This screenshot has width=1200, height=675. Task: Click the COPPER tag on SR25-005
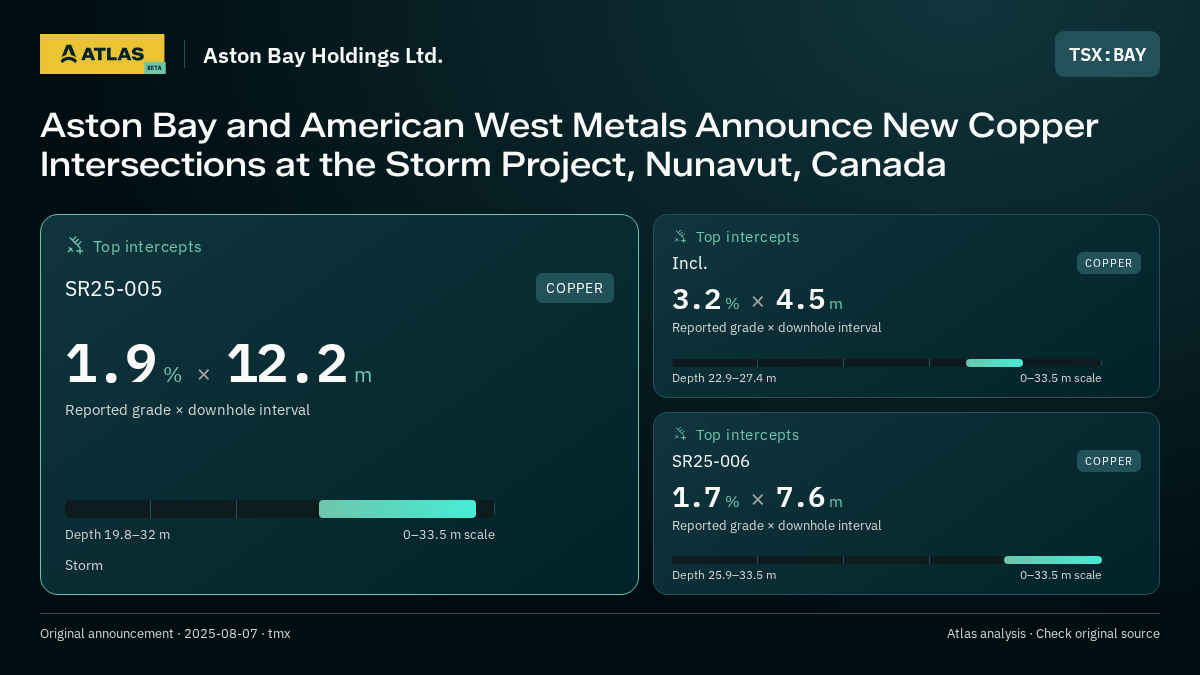point(575,288)
